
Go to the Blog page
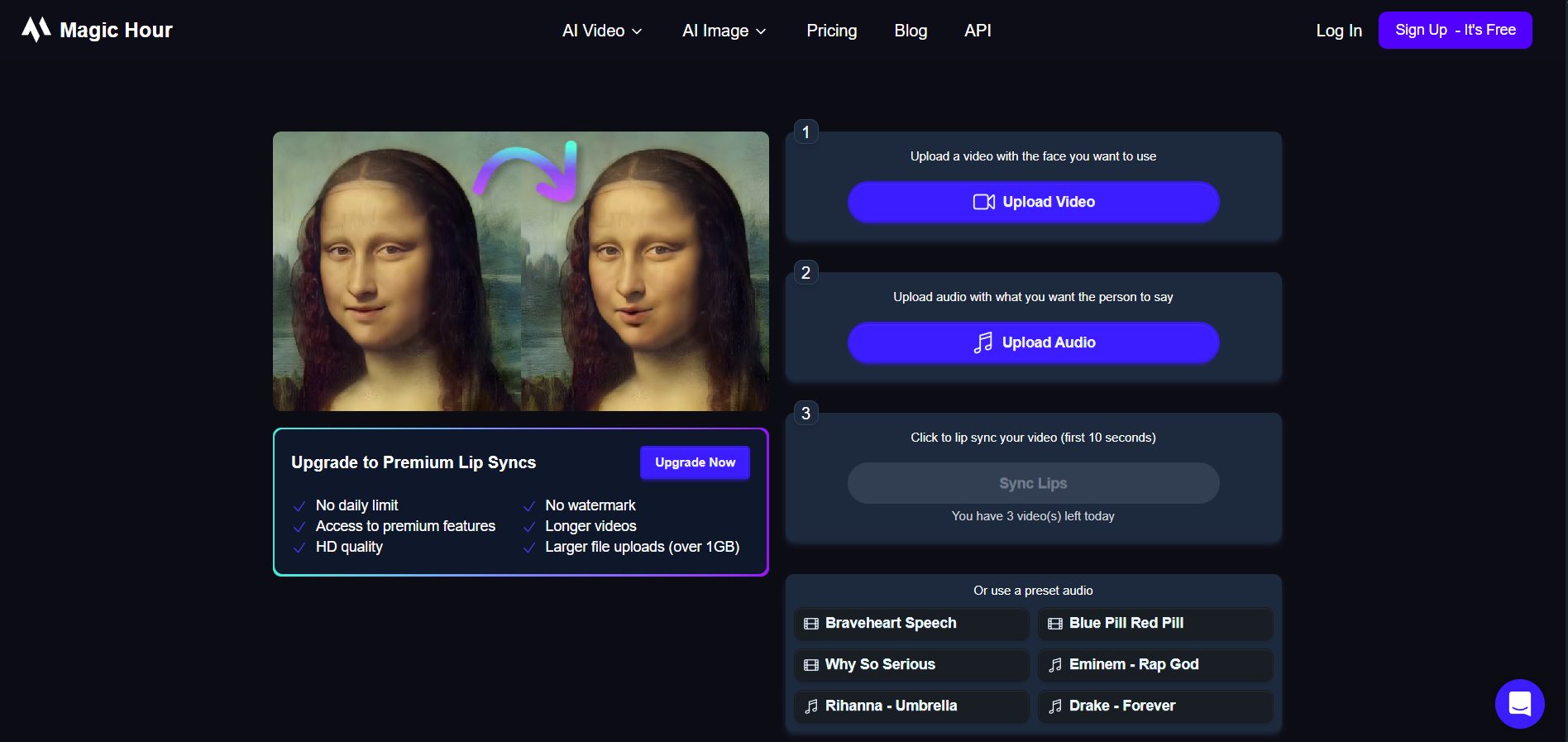point(911,31)
